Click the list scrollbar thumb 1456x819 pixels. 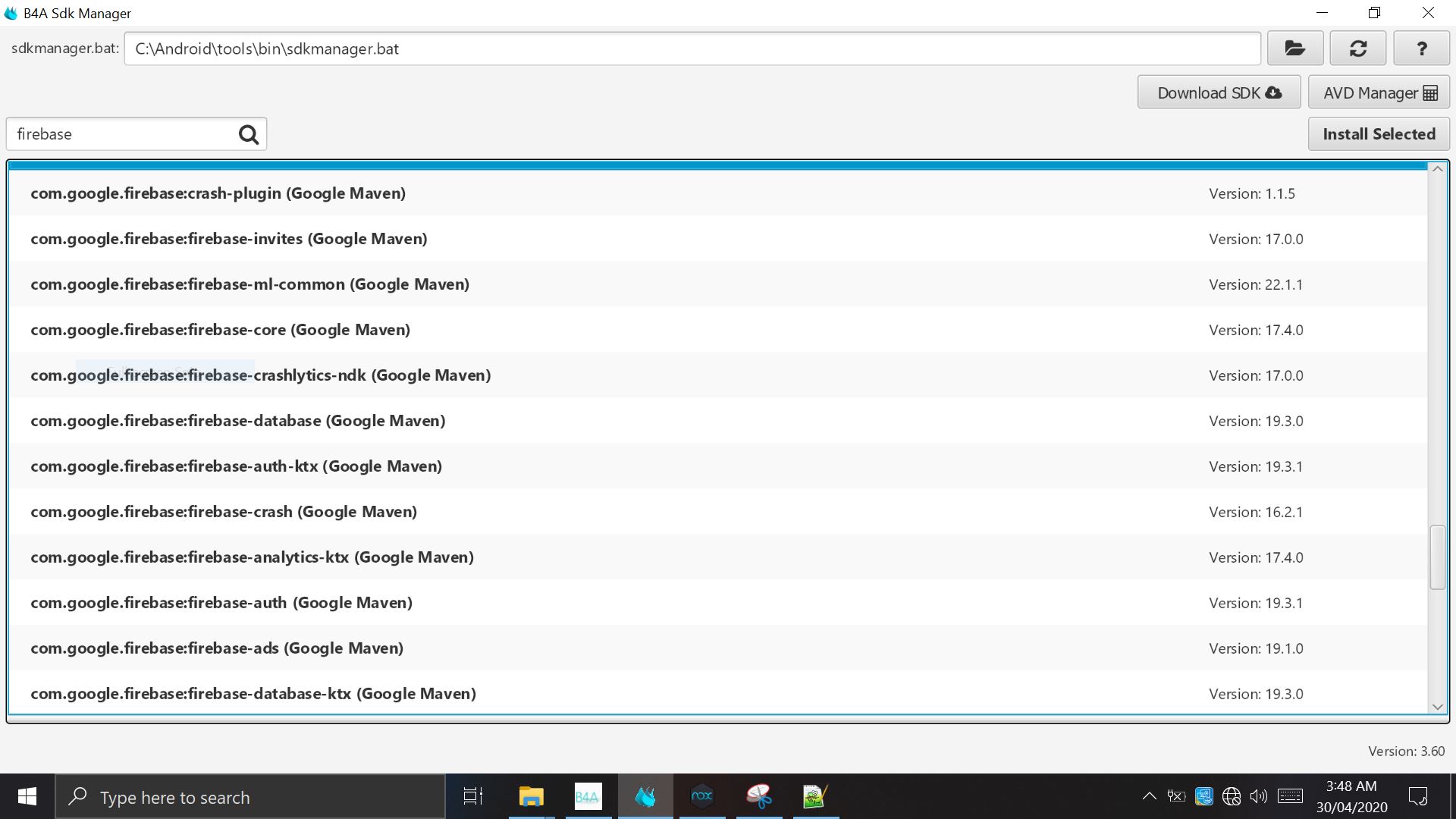pyautogui.click(x=1437, y=557)
